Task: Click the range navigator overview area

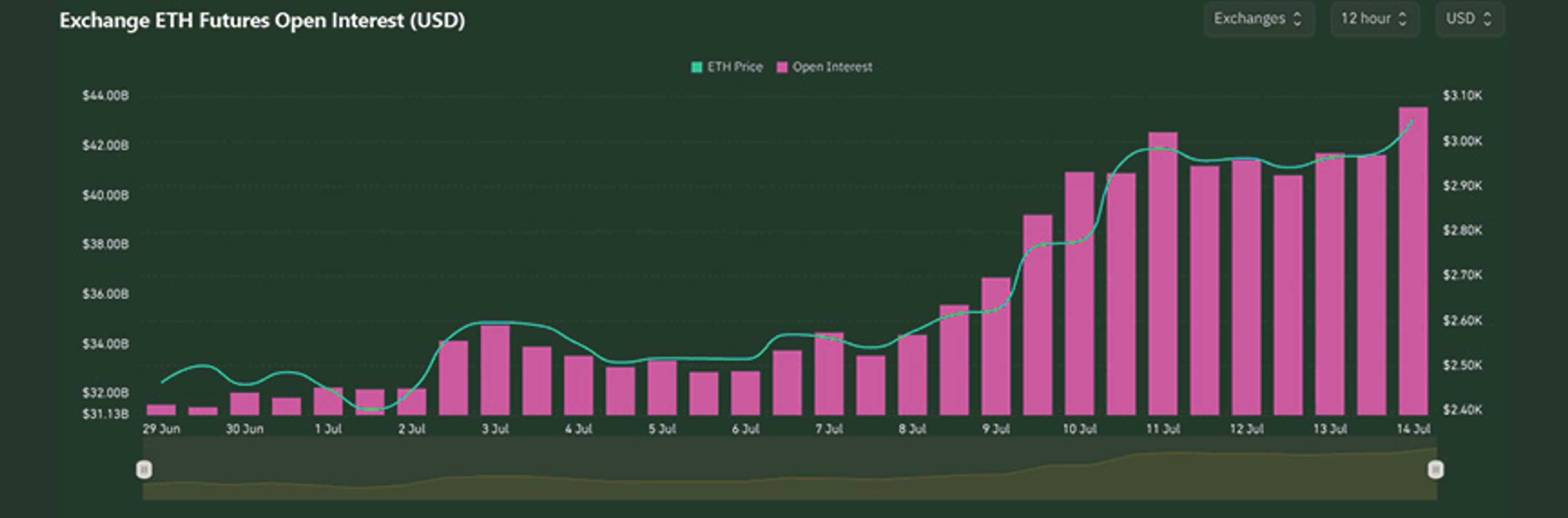Action: click(x=789, y=469)
